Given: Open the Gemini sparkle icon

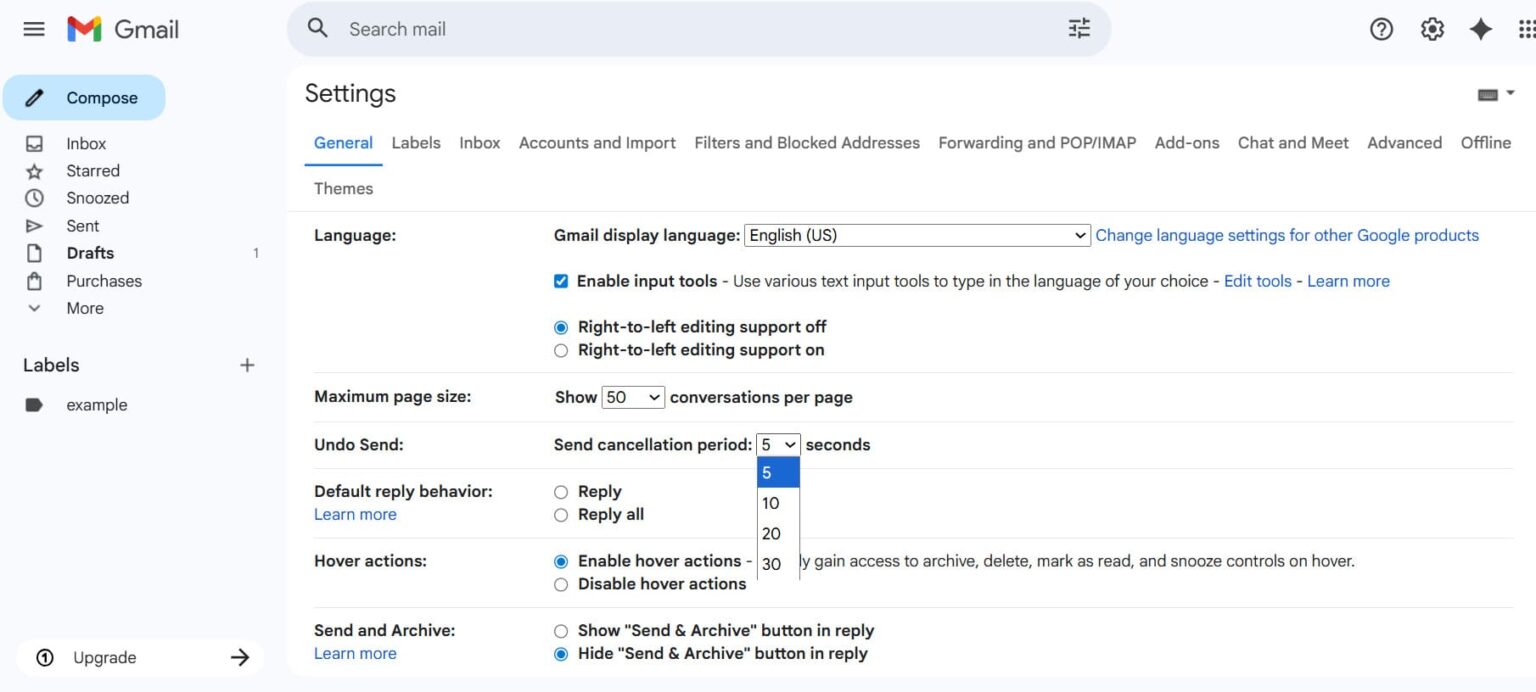Looking at the screenshot, I should [x=1481, y=29].
